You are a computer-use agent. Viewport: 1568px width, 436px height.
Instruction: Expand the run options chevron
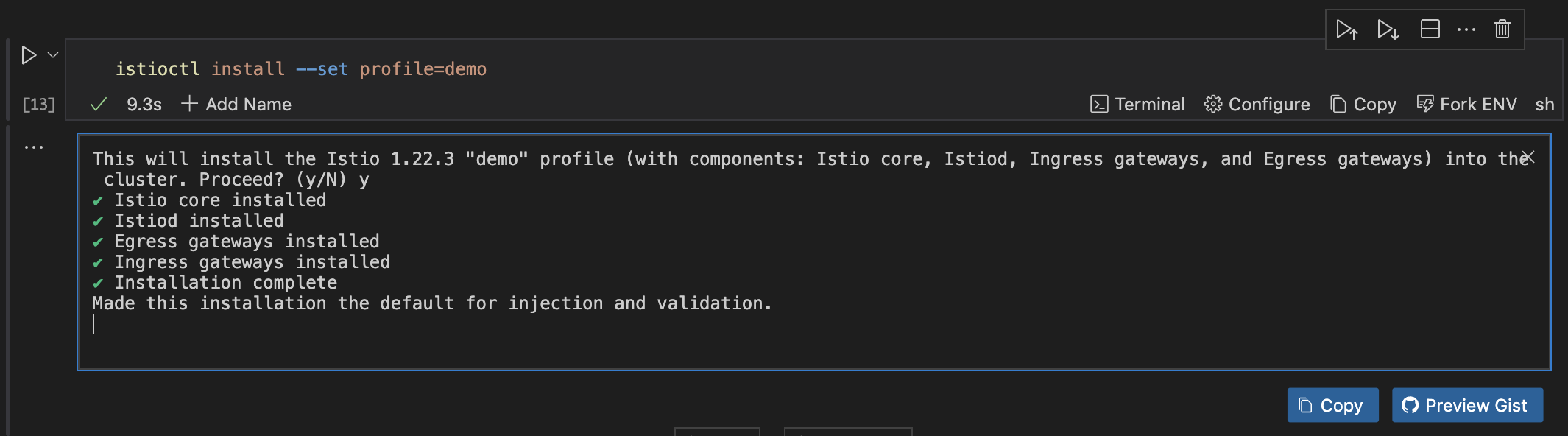tap(53, 55)
